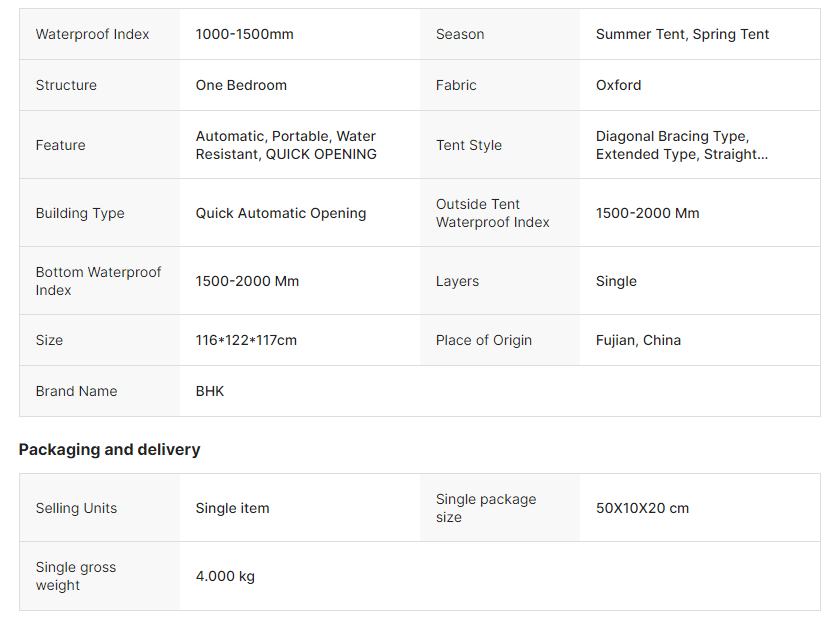The height and width of the screenshot is (621, 836).
Task: Click the Tent Style label
Action: point(469,145)
